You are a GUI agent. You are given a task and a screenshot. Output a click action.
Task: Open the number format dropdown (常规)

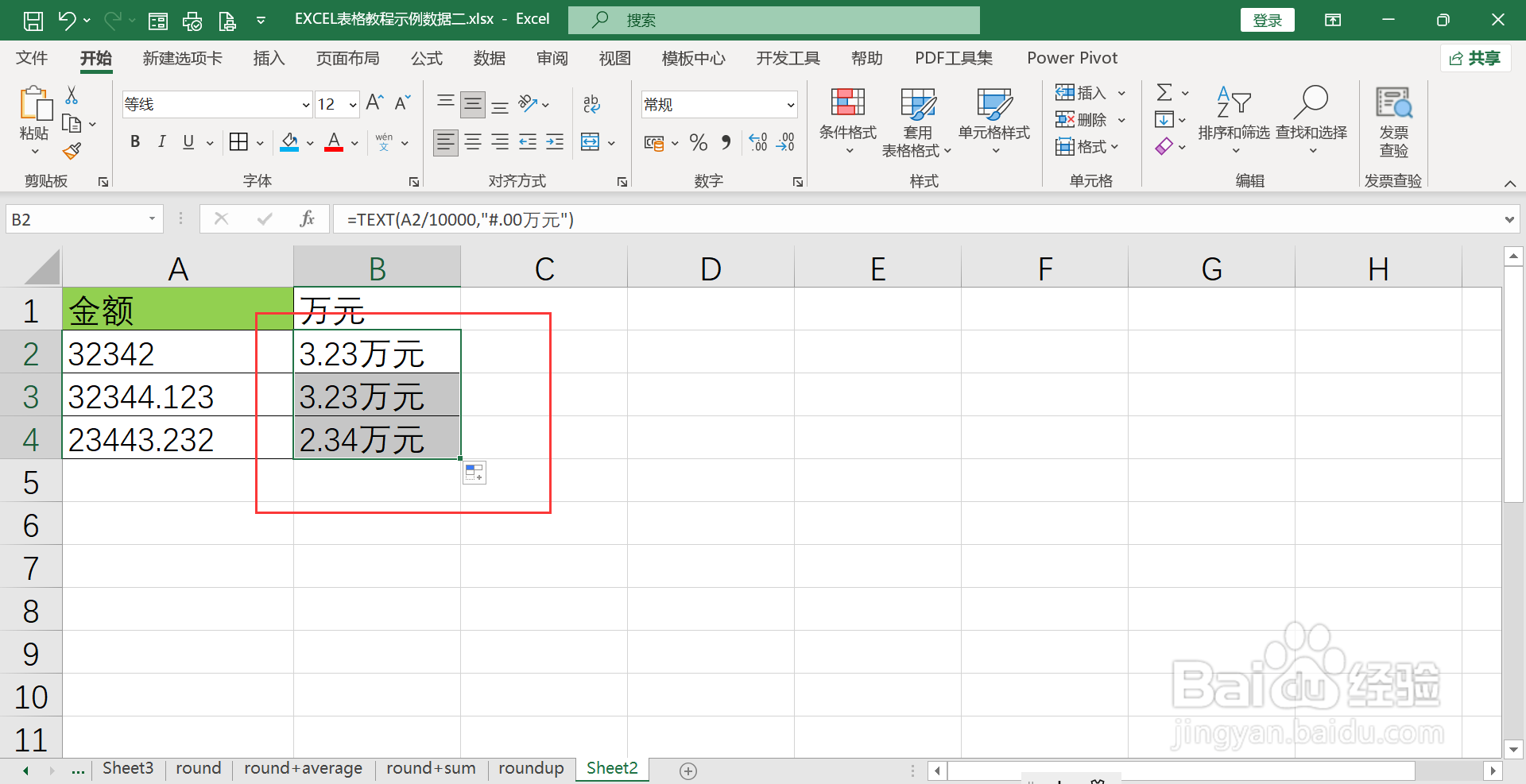pos(791,105)
